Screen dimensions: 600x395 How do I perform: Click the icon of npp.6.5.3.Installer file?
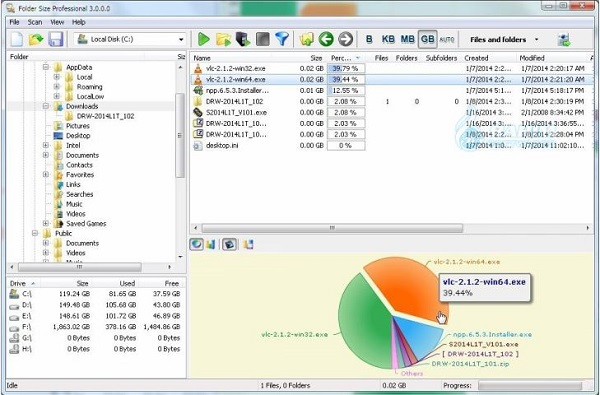click(198, 91)
